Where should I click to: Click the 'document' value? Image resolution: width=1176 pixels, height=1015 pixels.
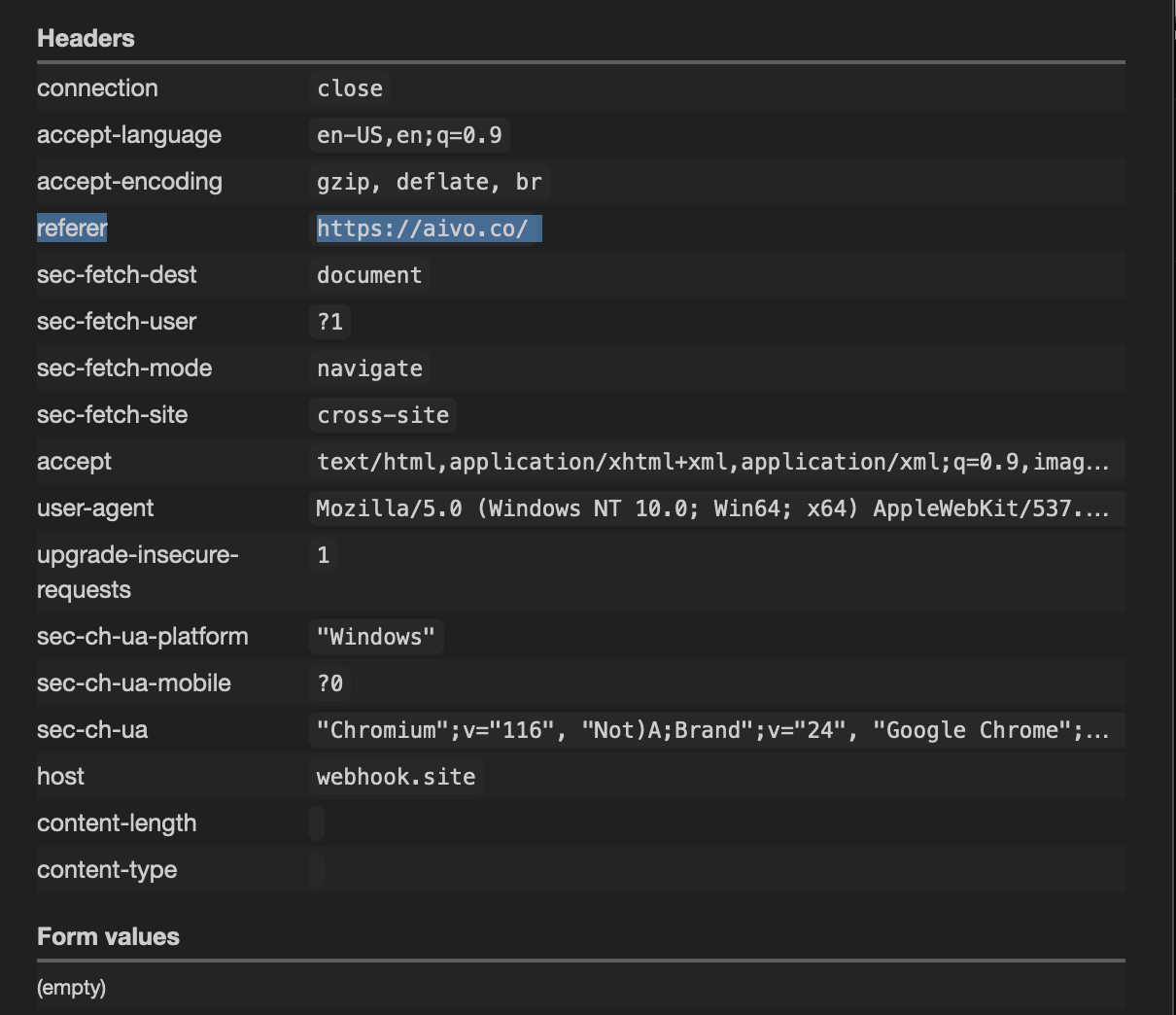coord(369,275)
